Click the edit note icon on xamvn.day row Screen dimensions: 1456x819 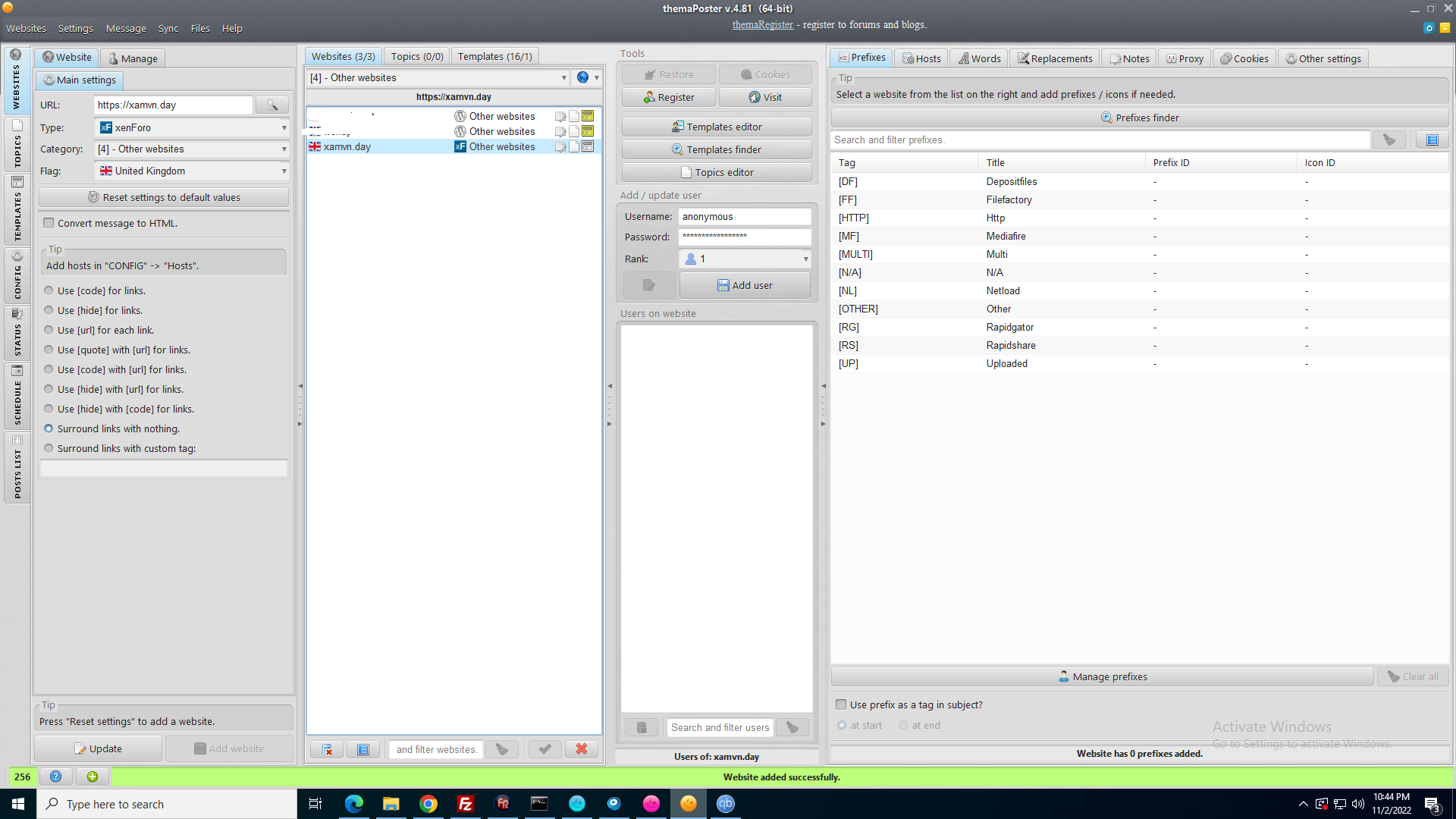560,146
